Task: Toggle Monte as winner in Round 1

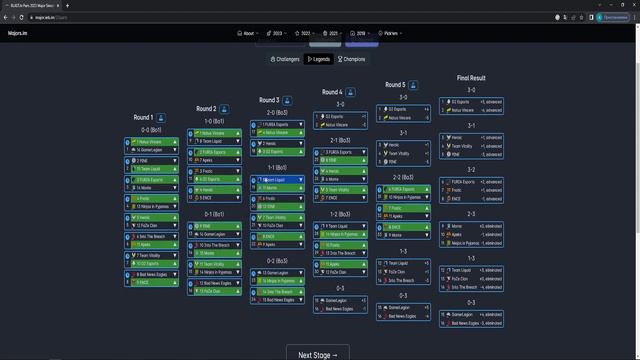Action: (154, 188)
